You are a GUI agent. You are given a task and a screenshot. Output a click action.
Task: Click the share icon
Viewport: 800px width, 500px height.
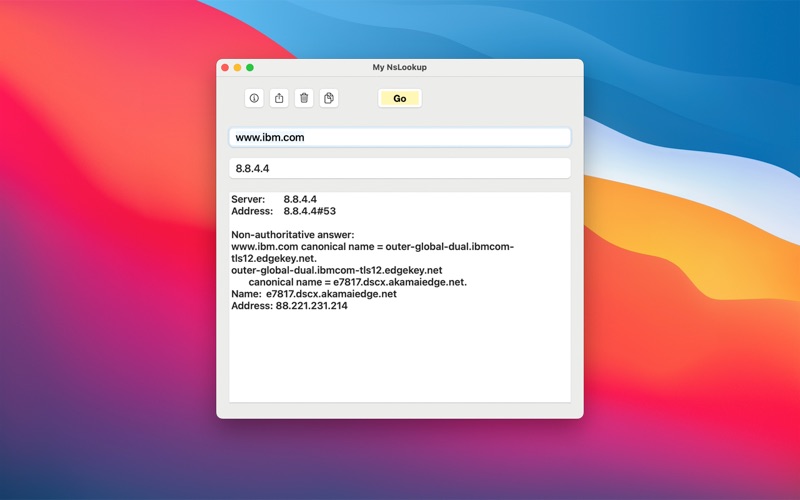click(279, 98)
